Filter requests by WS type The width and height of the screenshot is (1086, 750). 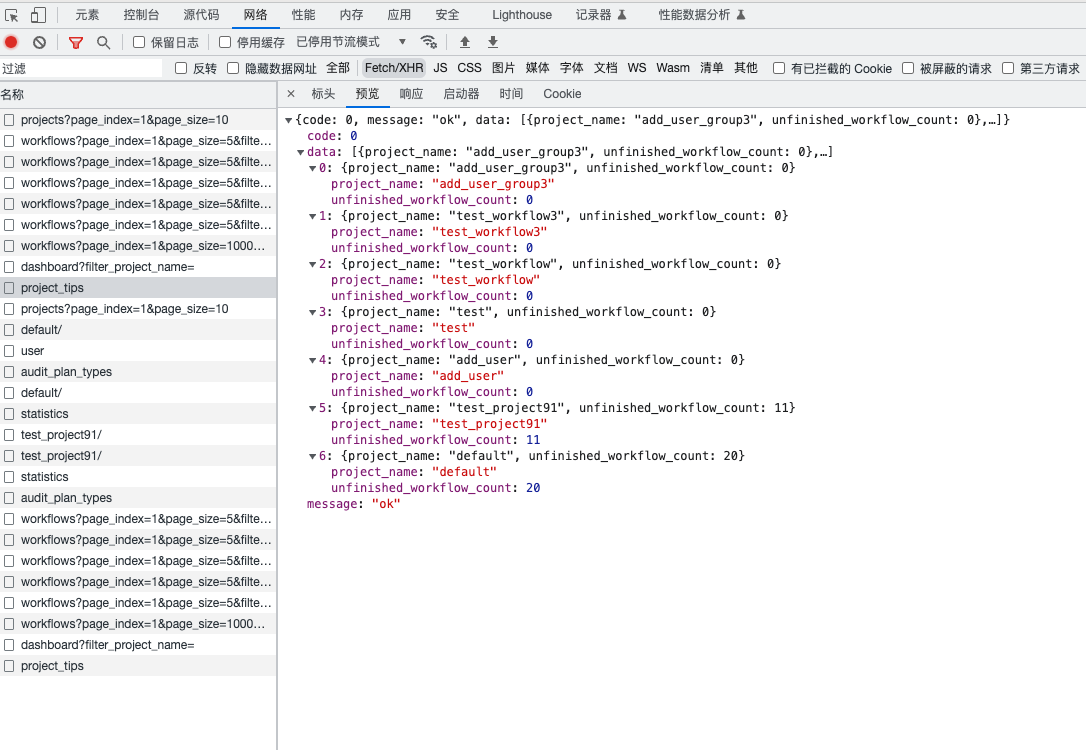tap(637, 68)
